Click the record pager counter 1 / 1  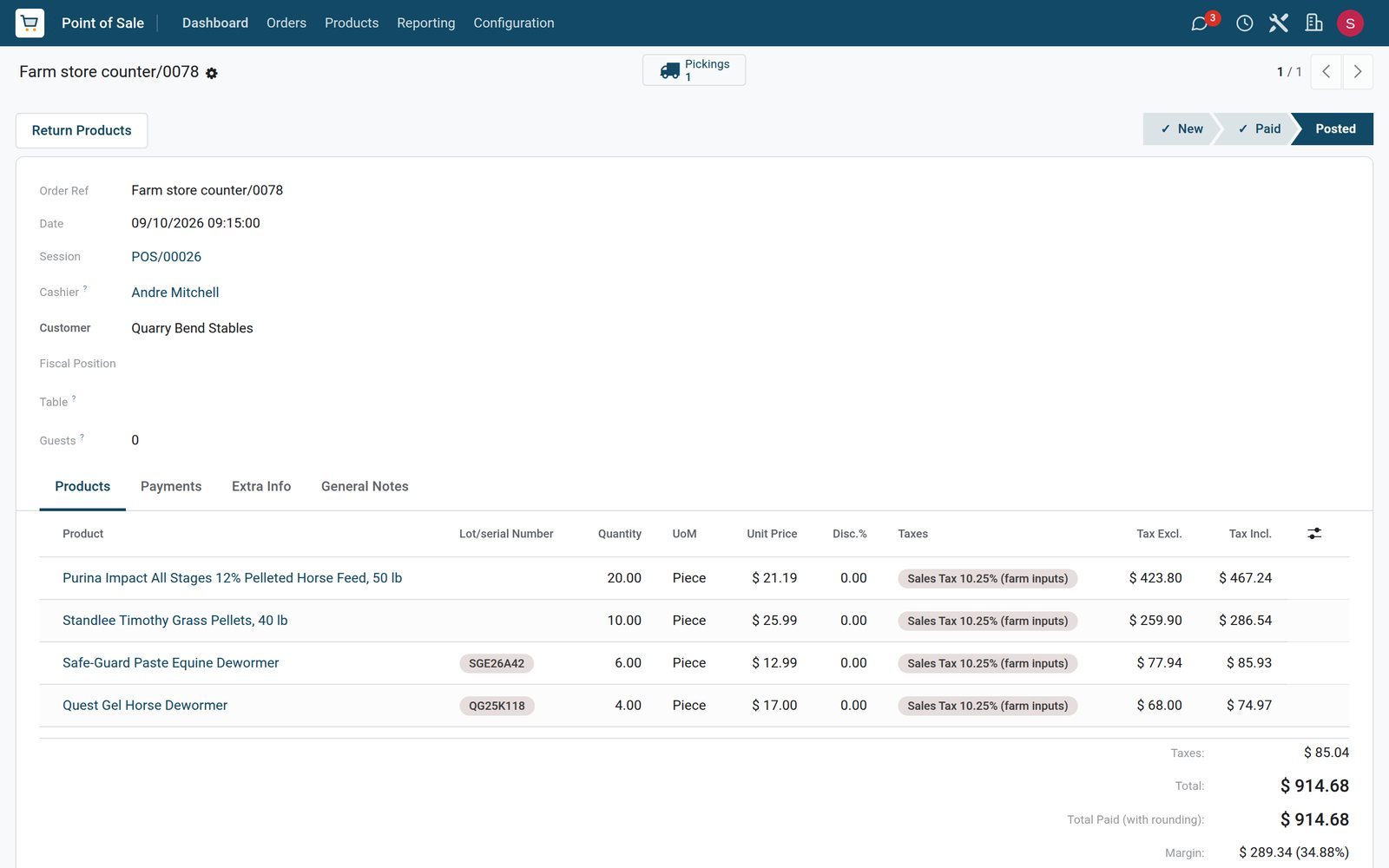[x=1289, y=72]
